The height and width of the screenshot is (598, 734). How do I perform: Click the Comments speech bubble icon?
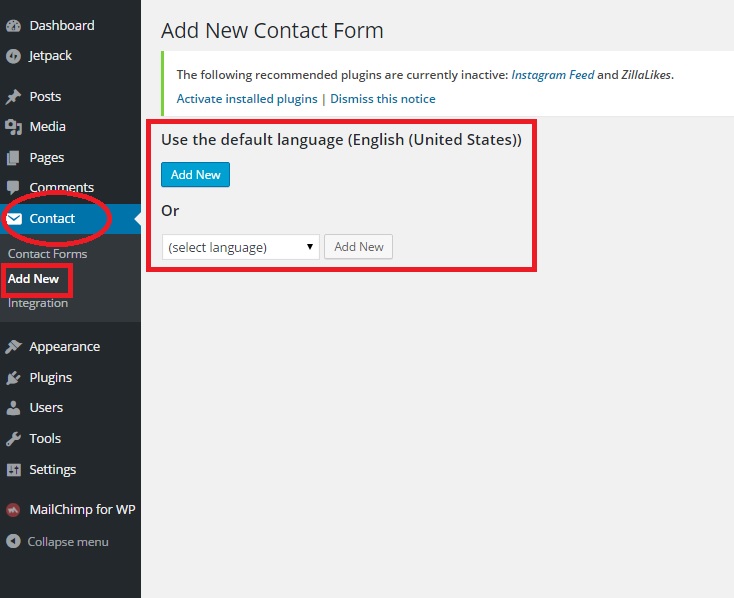tap(13, 188)
